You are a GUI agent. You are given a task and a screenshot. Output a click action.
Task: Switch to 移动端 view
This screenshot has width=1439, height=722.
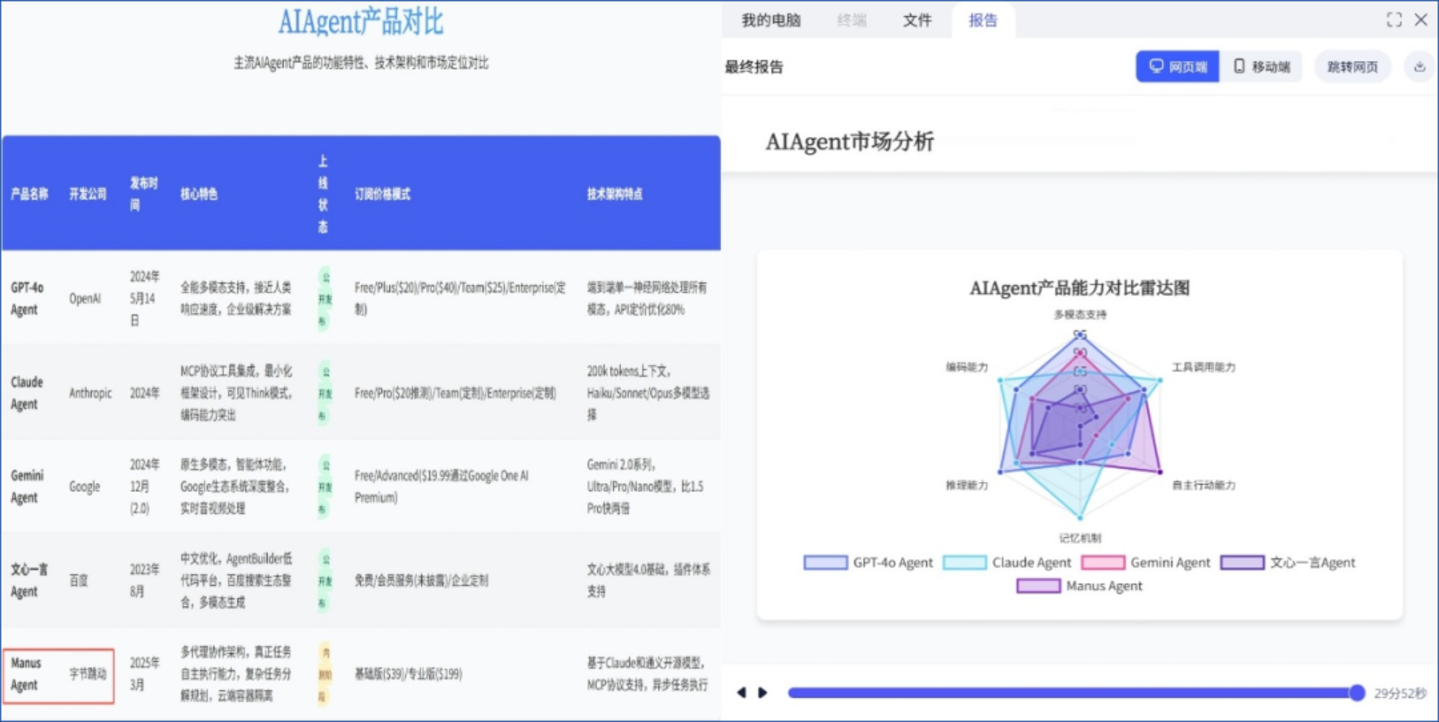point(1261,67)
